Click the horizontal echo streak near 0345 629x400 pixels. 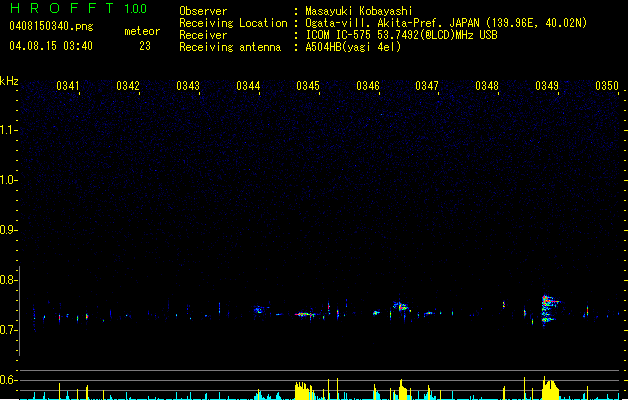306,315
